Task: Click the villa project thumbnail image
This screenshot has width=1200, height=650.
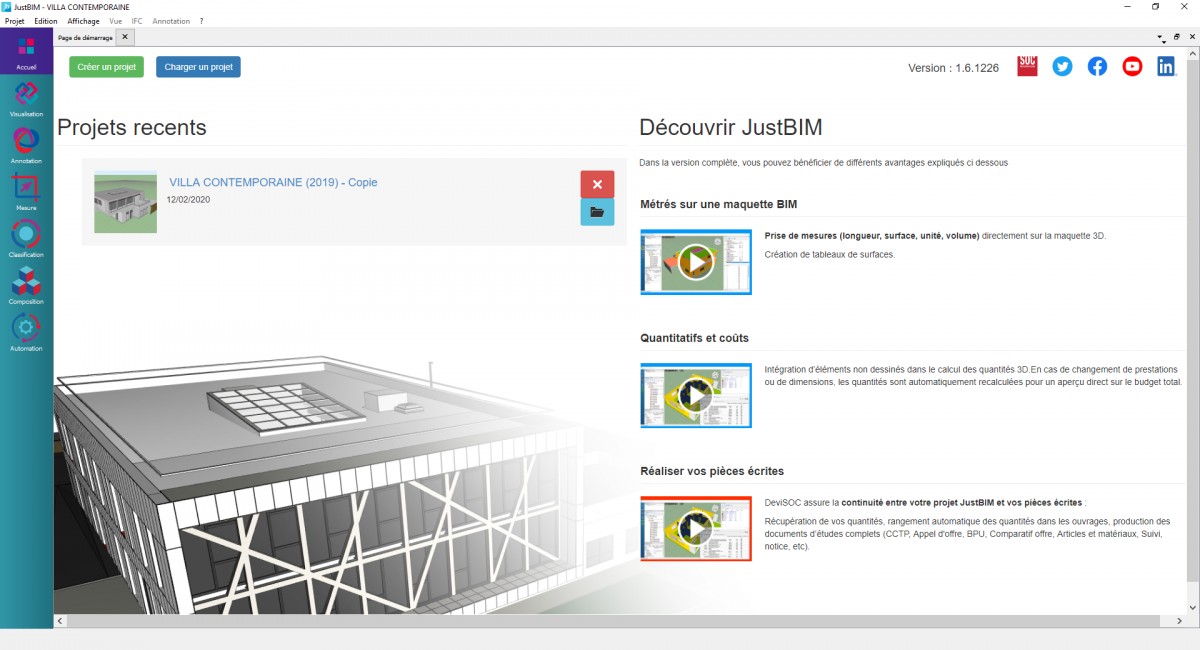Action: click(125, 202)
